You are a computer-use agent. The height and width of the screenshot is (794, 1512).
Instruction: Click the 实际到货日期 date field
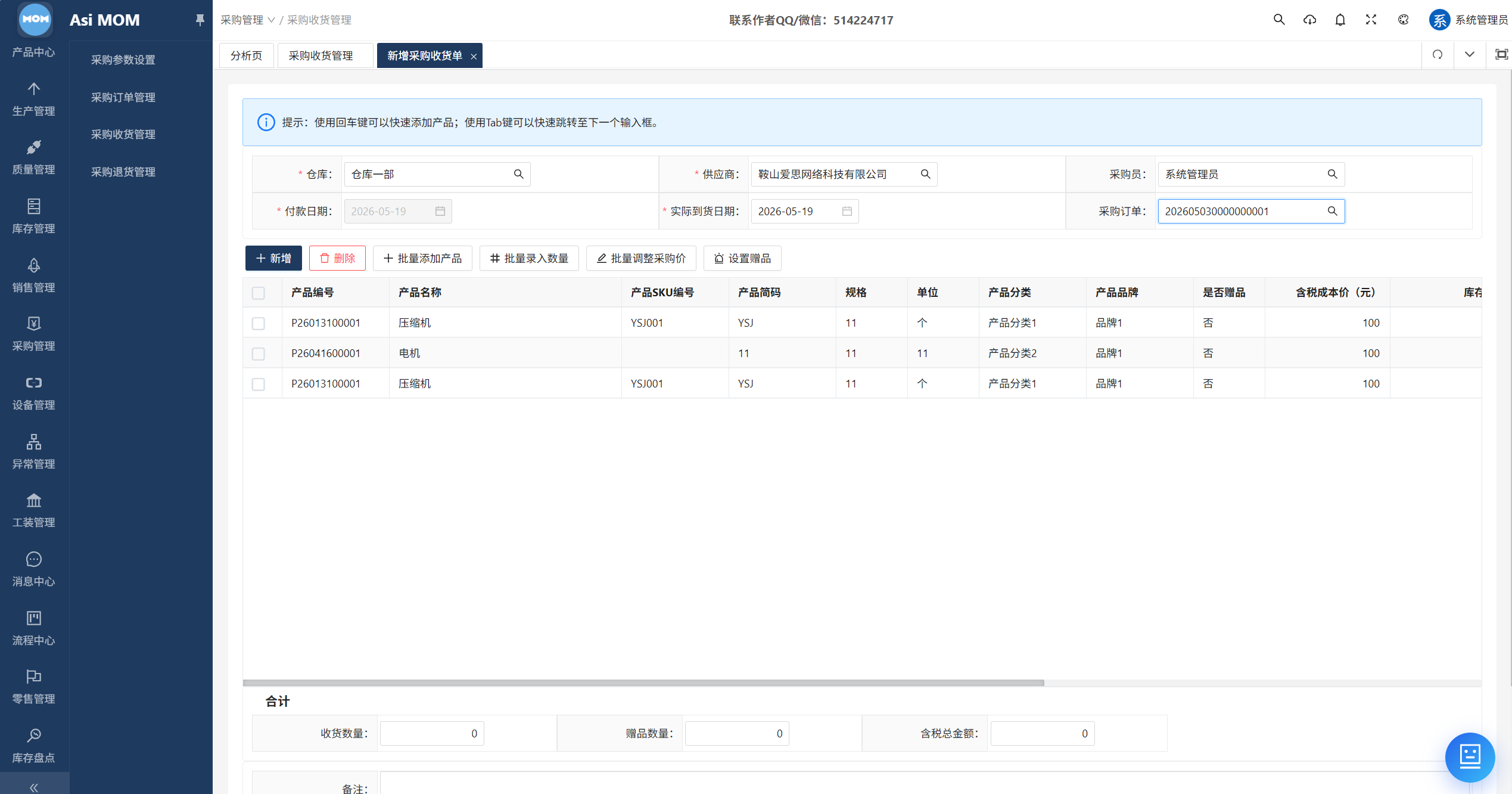coord(804,211)
